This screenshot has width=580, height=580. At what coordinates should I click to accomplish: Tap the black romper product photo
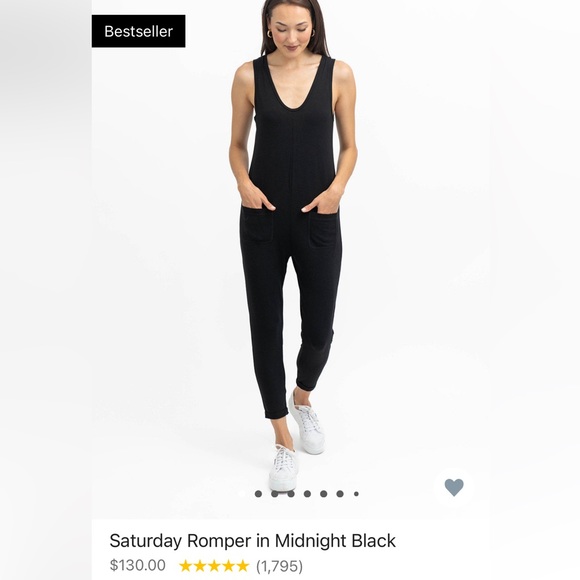[291, 237]
